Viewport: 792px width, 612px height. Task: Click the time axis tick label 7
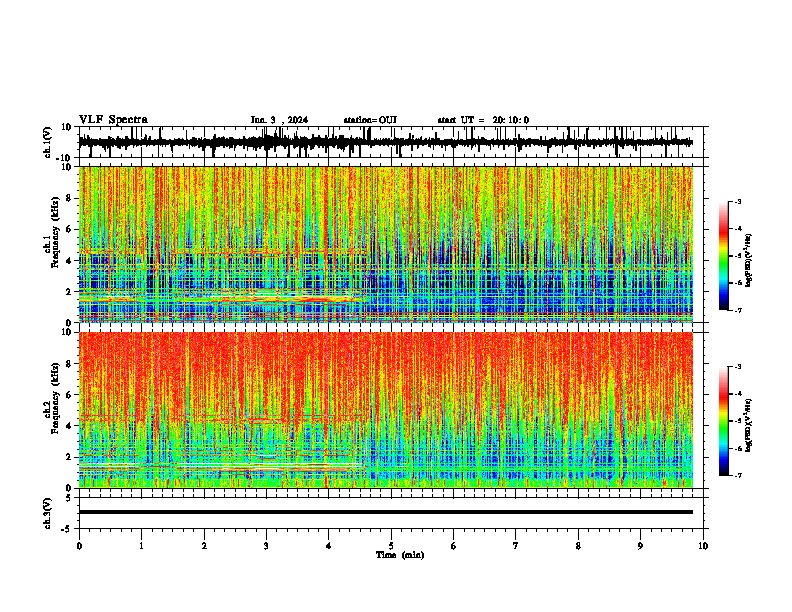pos(516,546)
